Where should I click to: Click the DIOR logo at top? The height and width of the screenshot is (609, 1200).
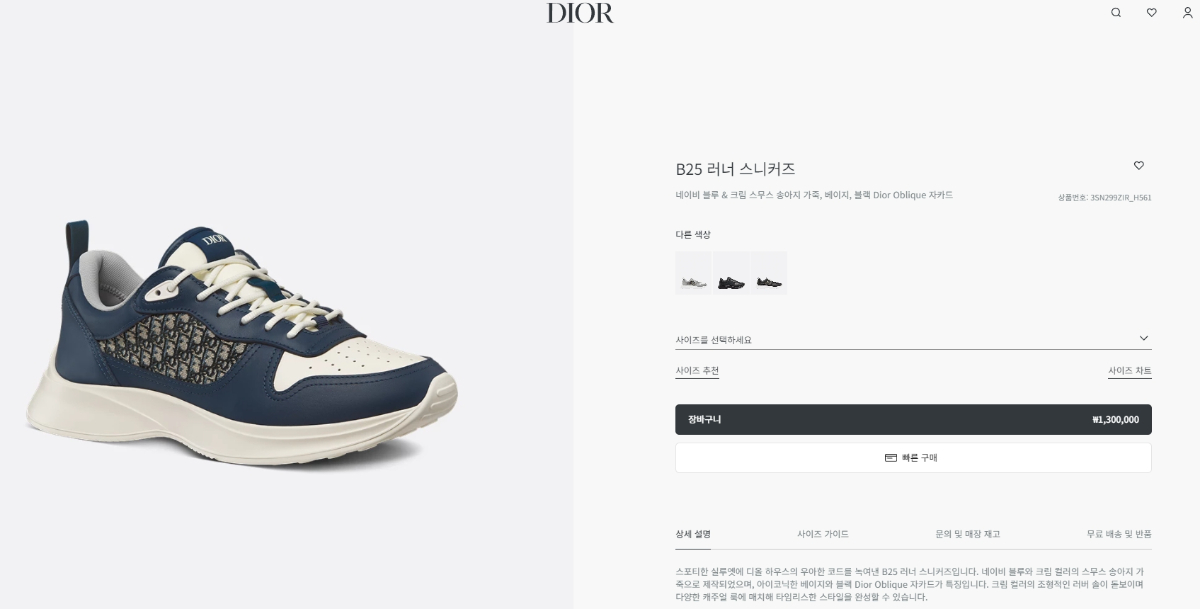(580, 13)
